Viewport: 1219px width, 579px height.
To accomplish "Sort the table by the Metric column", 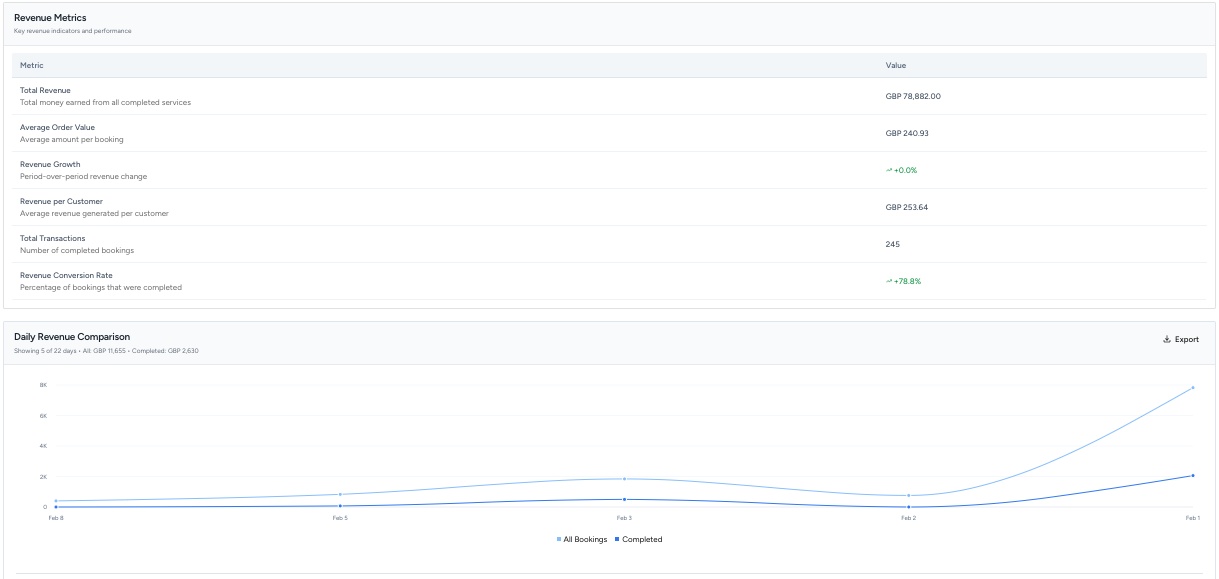I will 30,64.
